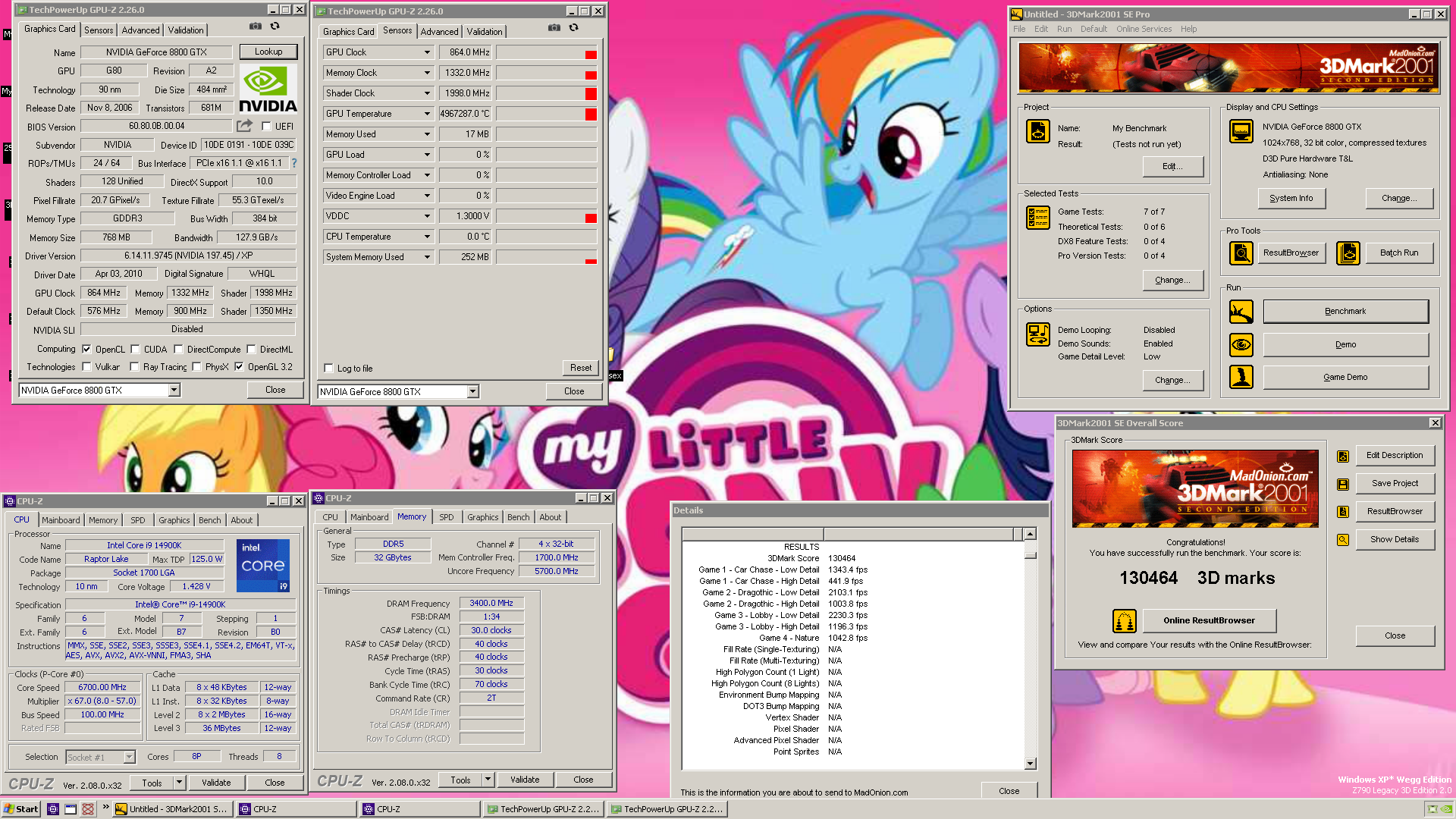Click the NVIDIA logo in GPU-Z
Image resolution: width=1456 pixels, height=819 pixels.
tap(268, 89)
